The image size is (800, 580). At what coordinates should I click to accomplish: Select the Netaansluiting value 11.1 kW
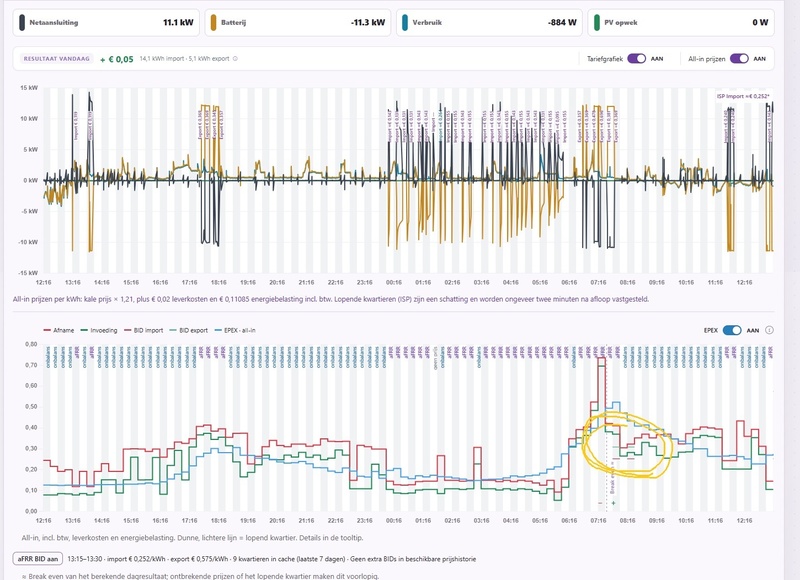(178, 22)
